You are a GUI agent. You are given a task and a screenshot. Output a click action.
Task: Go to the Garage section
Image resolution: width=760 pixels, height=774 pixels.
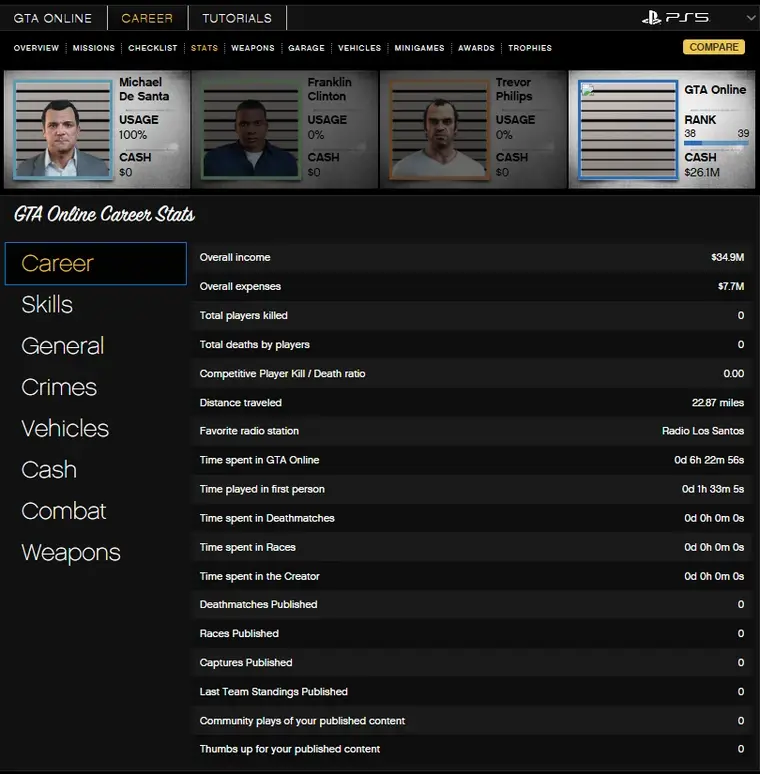point(306,48)
